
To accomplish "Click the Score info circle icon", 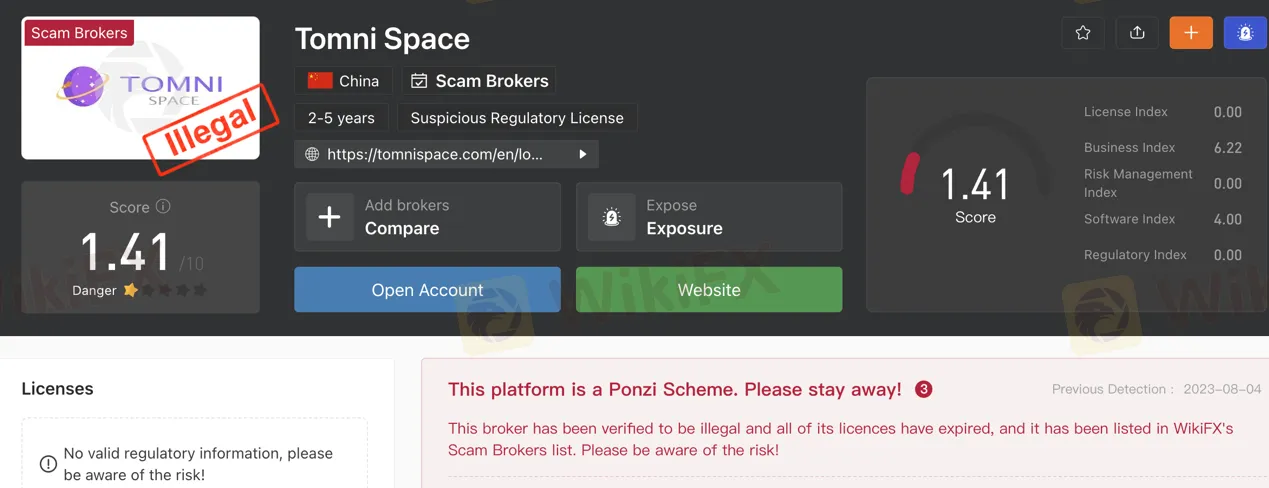I will point(163,206).
